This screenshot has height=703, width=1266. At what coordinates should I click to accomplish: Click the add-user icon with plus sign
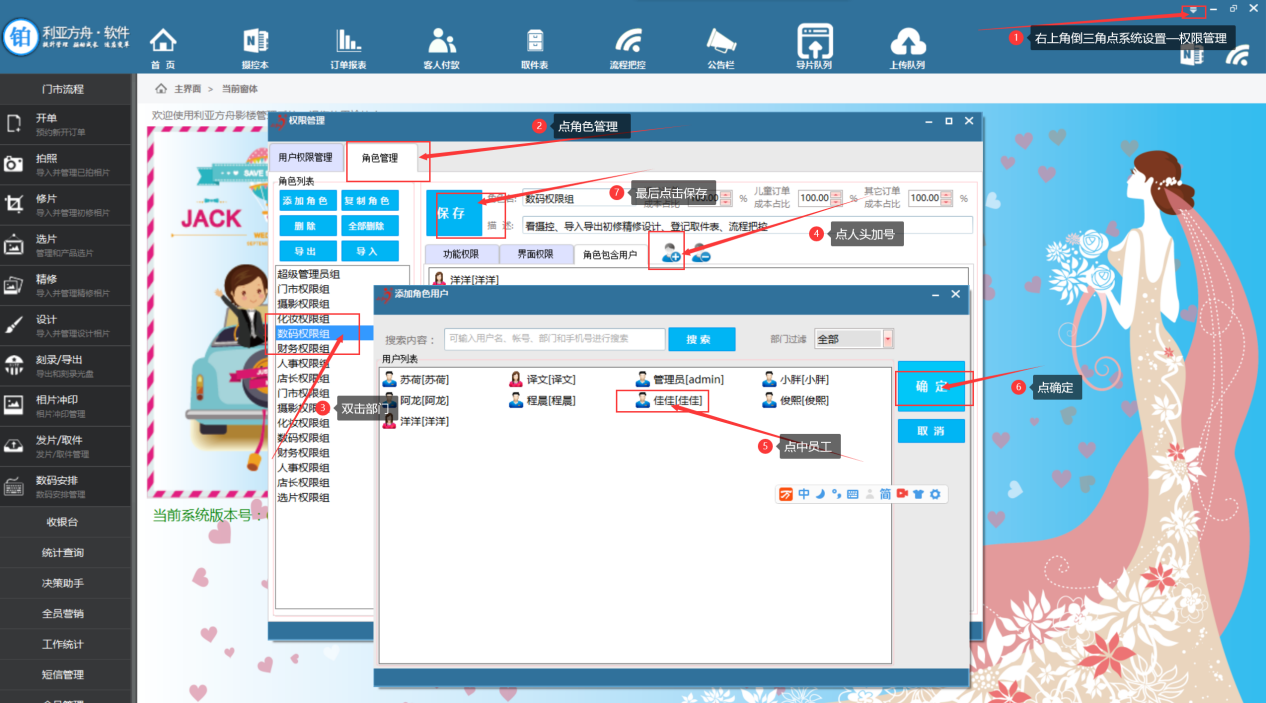(670, 254)
